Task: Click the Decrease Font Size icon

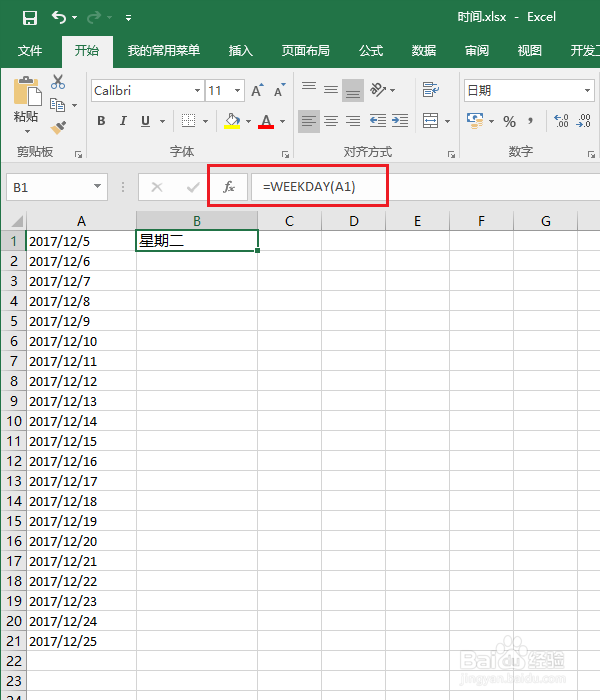Action: tap(279, 91)
